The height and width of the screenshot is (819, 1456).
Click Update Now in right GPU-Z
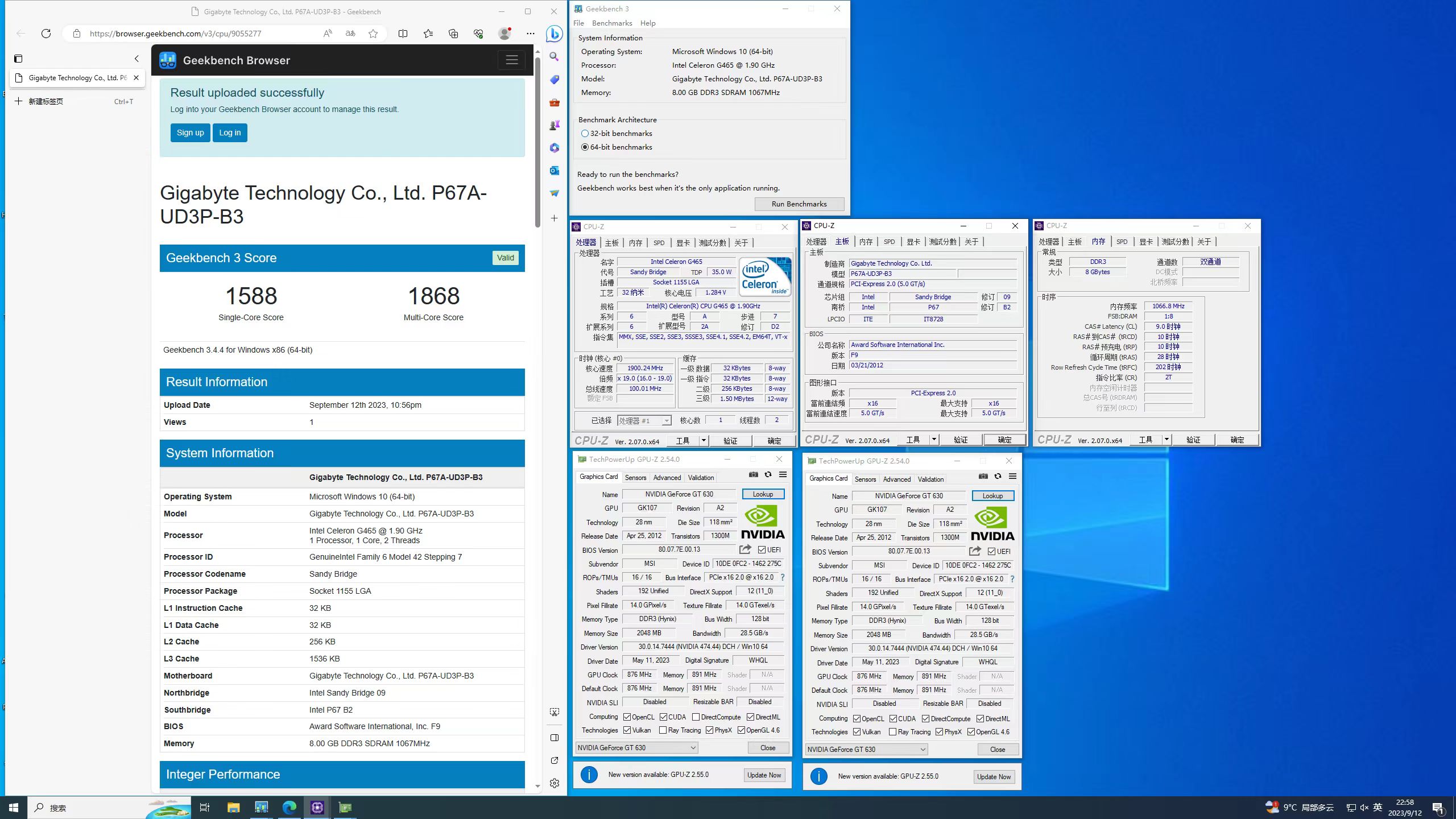click(x=994, y=777)
